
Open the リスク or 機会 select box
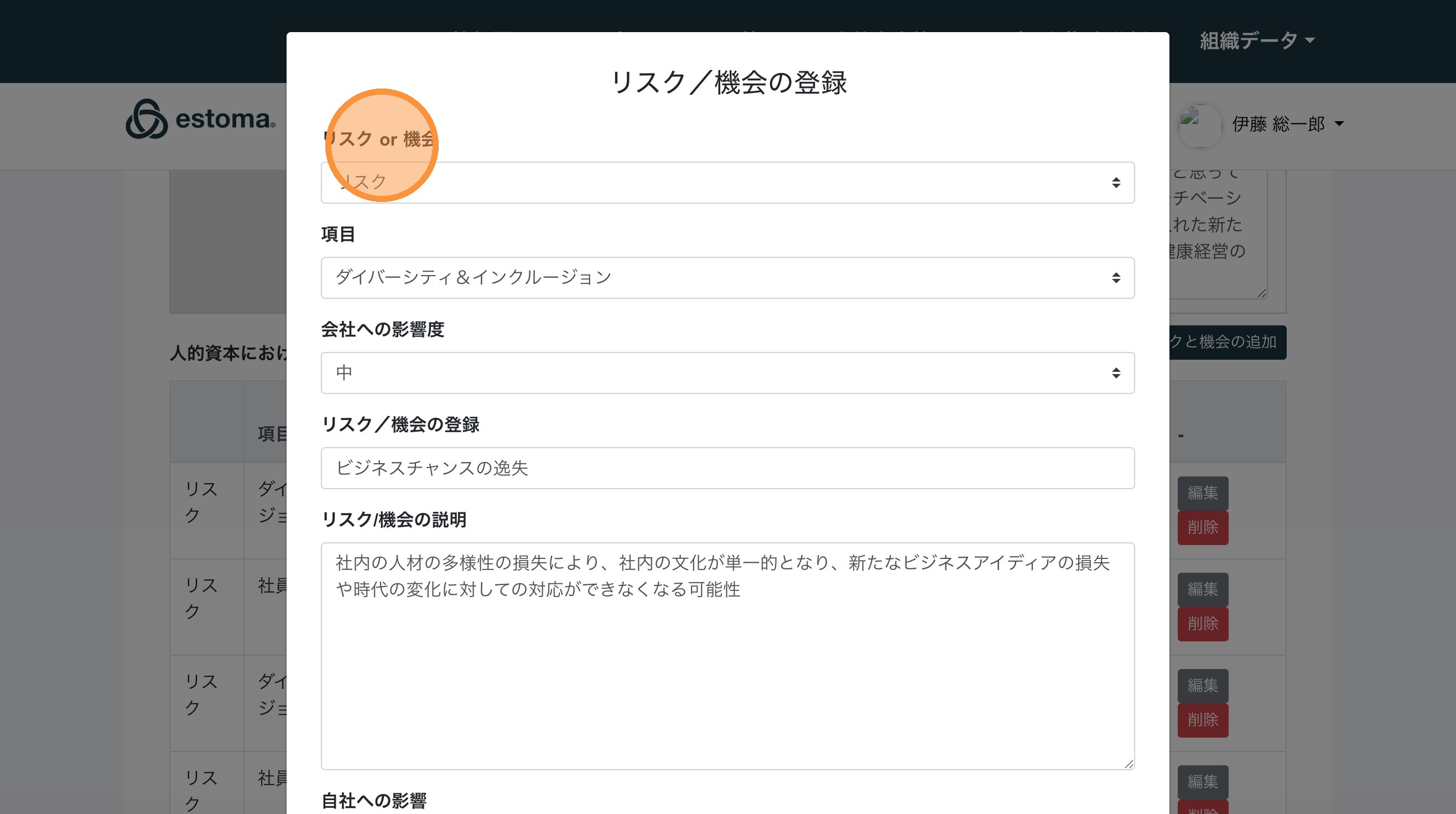coord(727,183)
